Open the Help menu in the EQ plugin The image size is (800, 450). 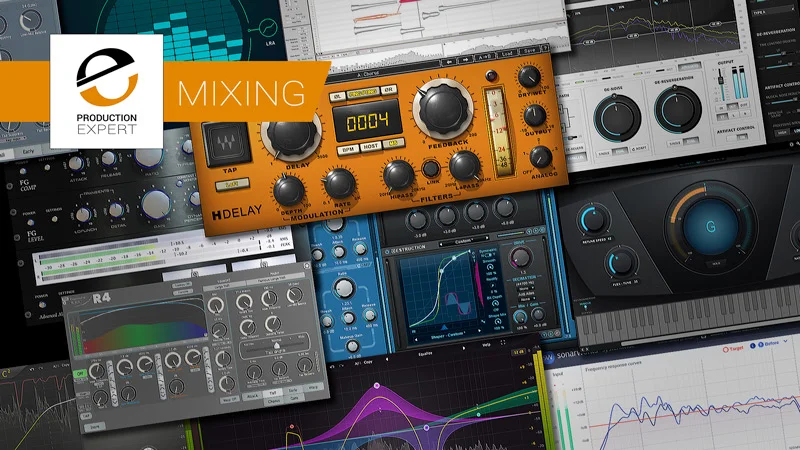click(486, 346)
